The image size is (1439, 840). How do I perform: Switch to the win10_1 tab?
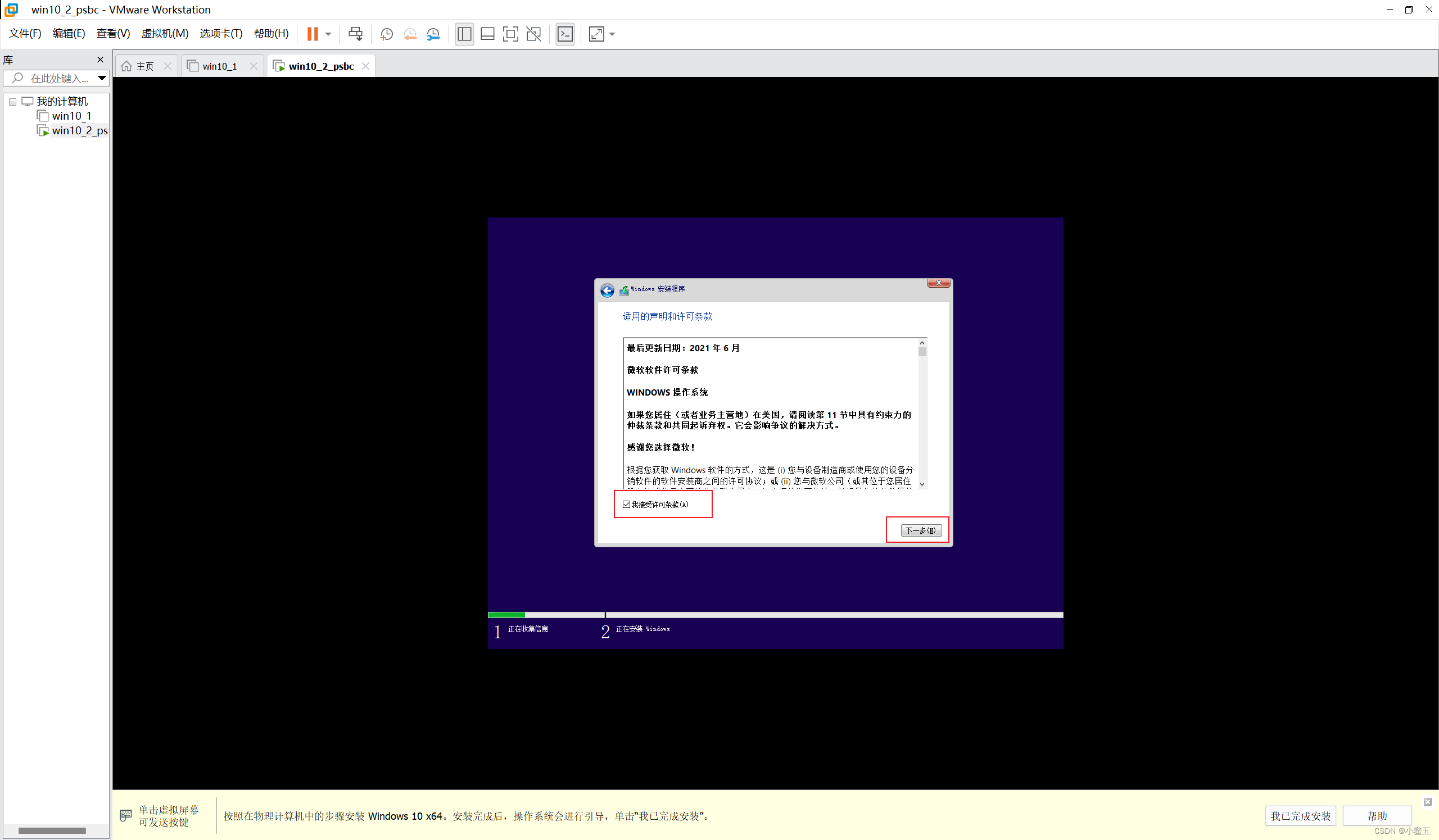[219, 66]
